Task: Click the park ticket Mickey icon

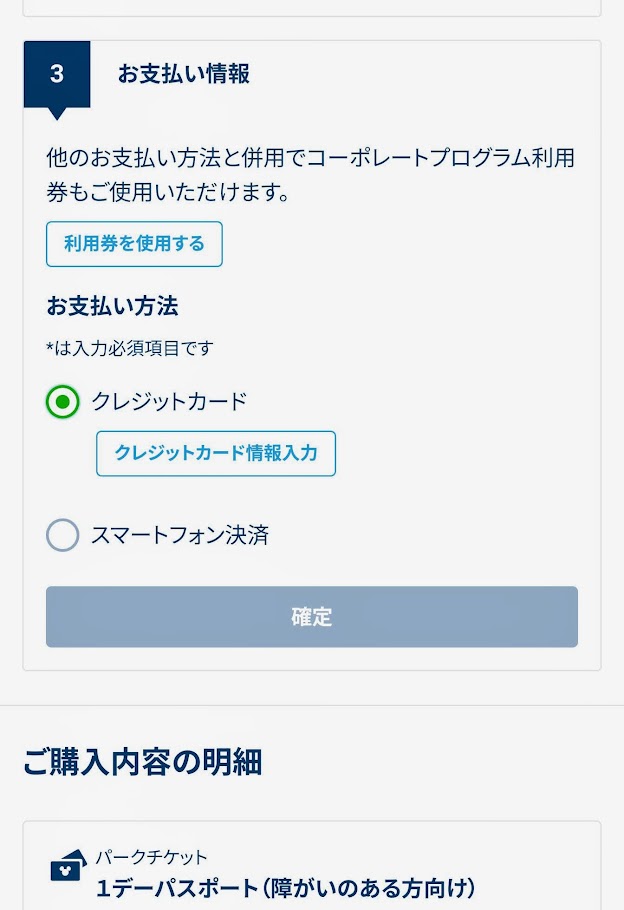Action: pyautogui.click(x=68, y=865)
